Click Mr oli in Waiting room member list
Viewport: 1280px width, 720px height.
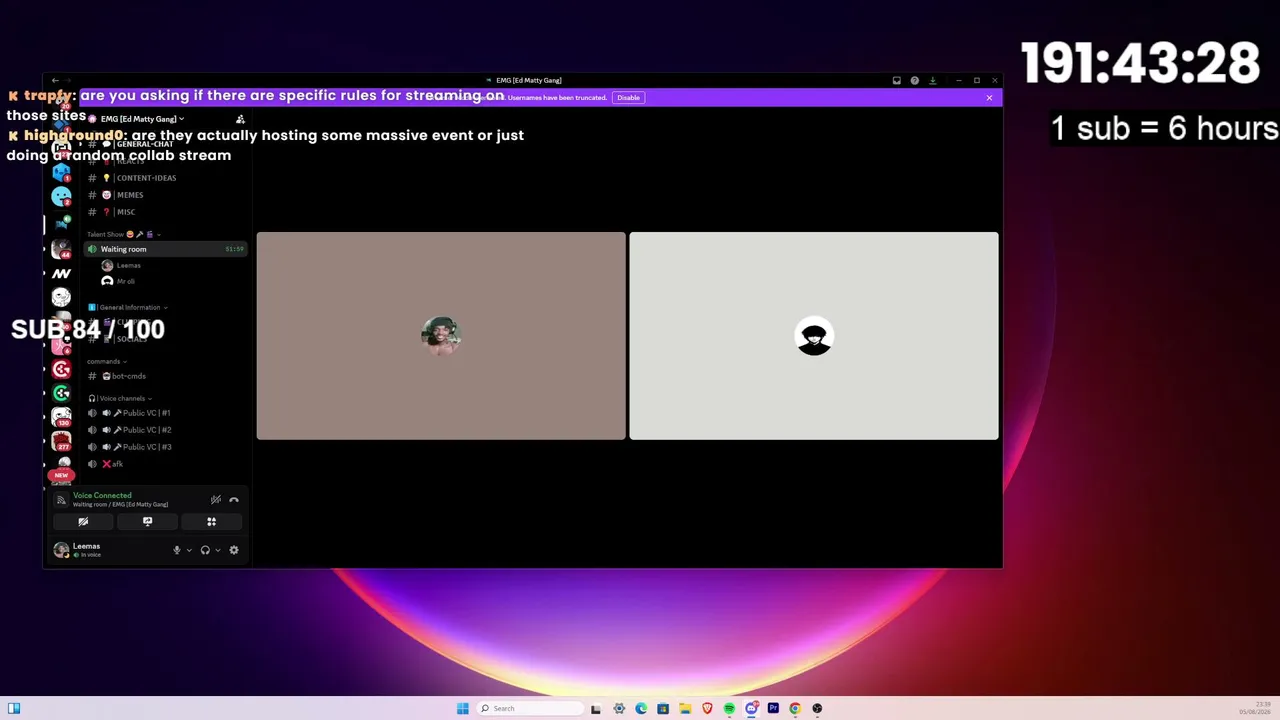point(126,281)
